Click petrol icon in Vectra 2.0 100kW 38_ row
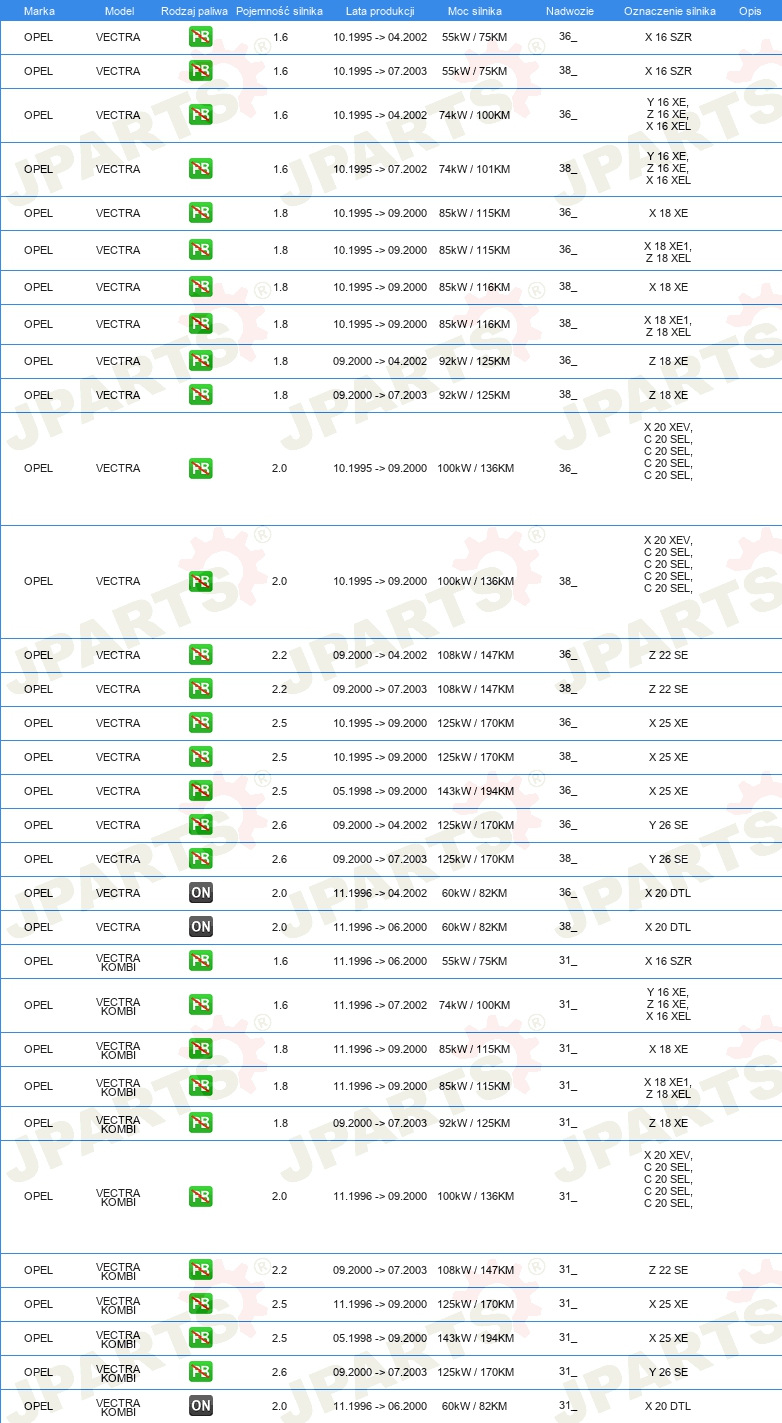The height and width of the screenshot is (1423, 782). (201, 581)
